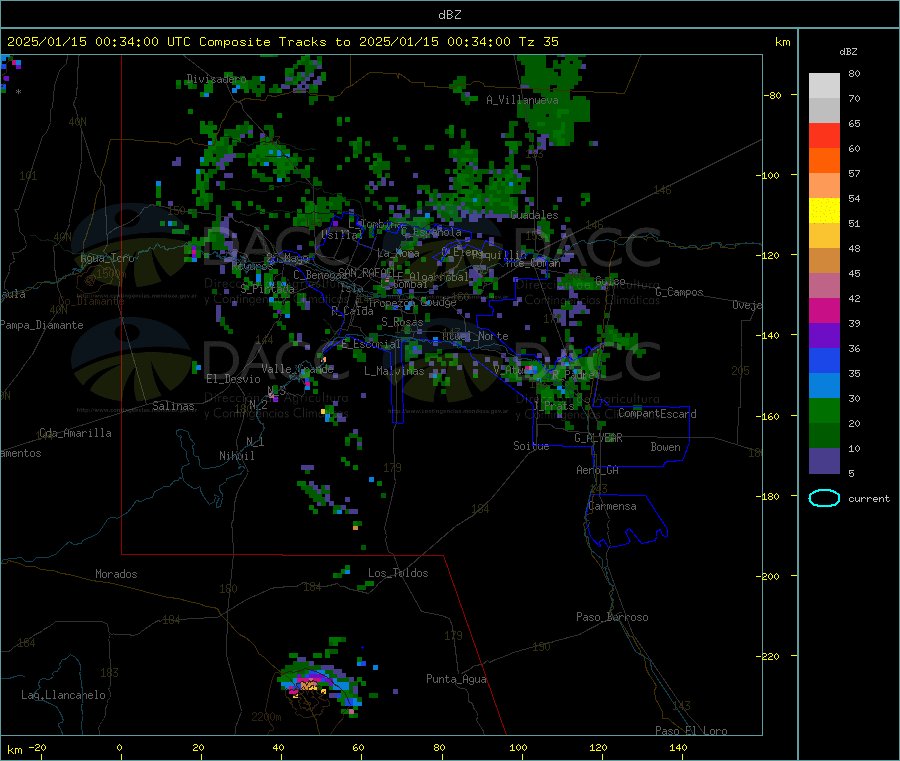This screenshot has height=761, width=900.
Task: Click the '0' tick on the bottom axis
Action: 119,747
